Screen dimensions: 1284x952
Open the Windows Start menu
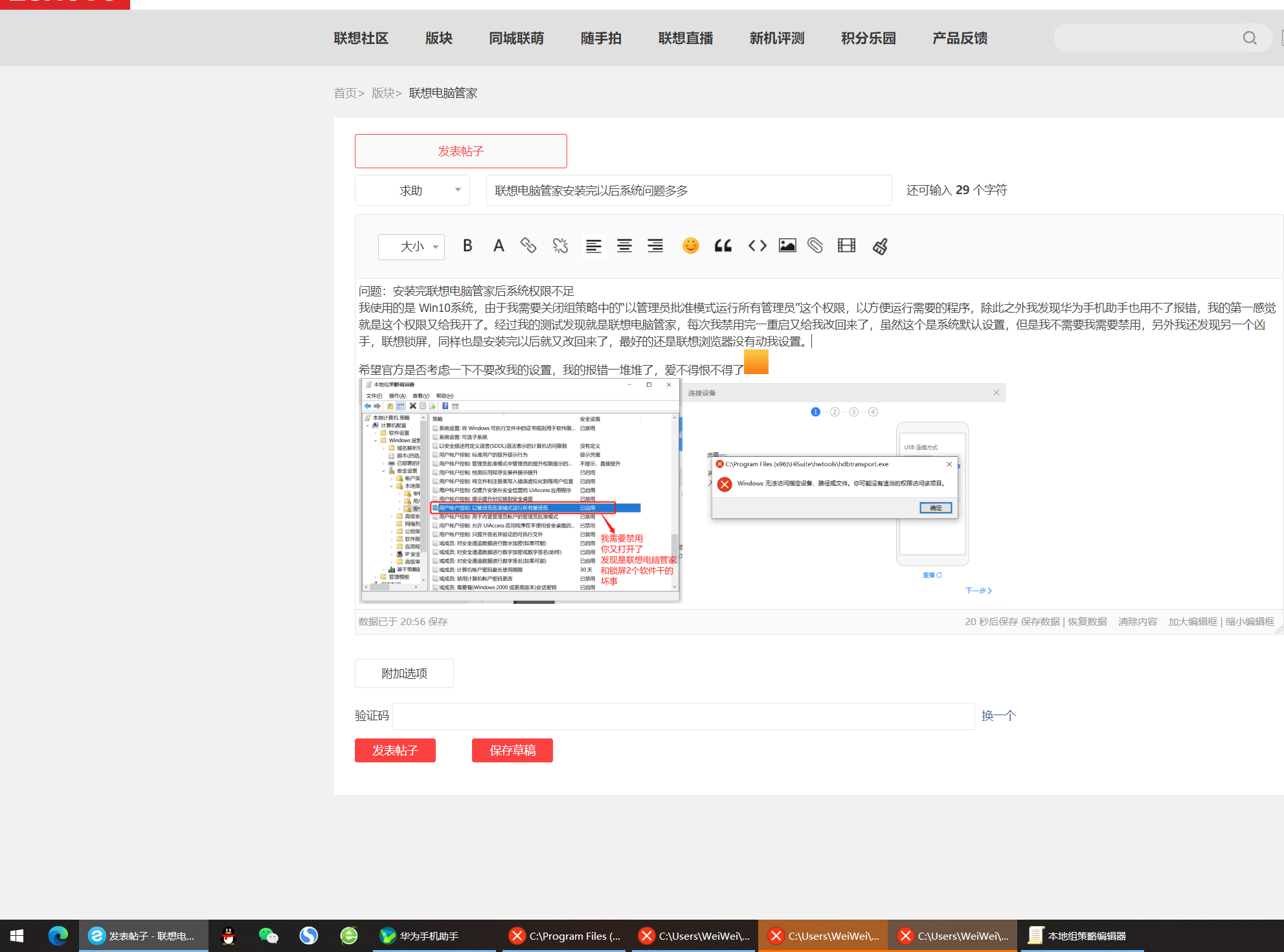coord(17,936)
